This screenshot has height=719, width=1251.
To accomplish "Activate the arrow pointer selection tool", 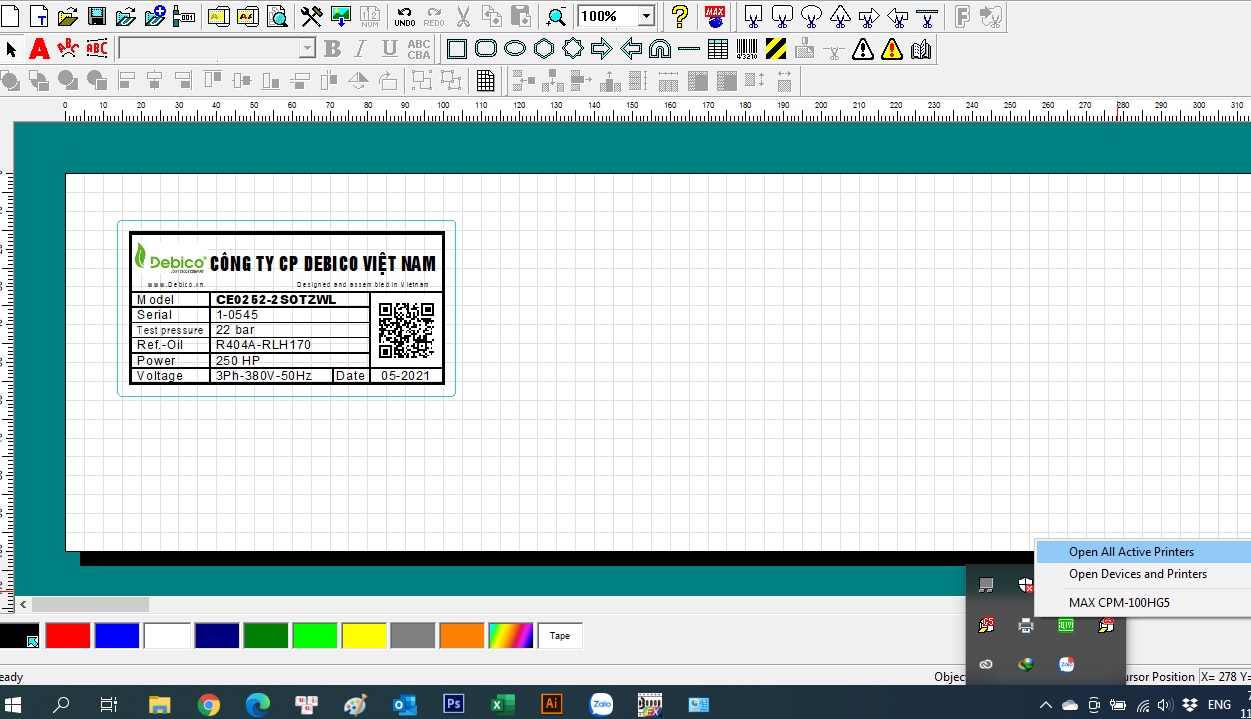I will tap(12, 49).
